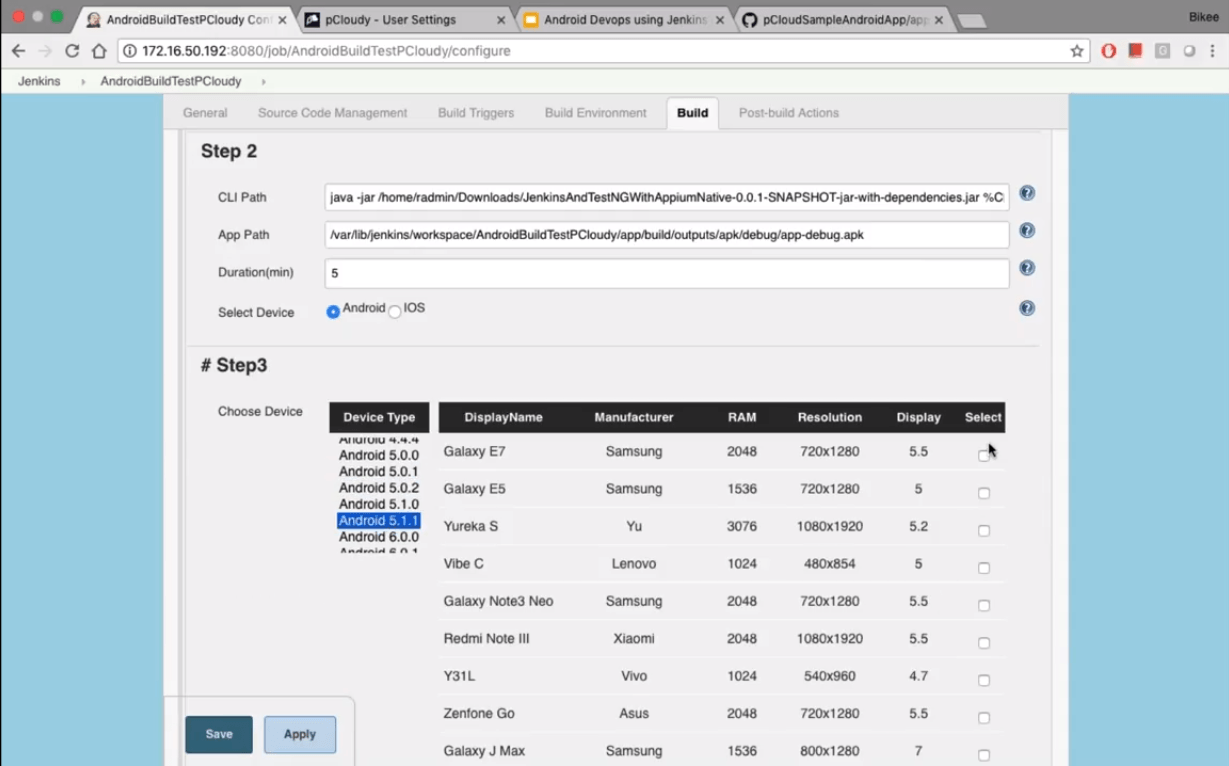Navigate back with browser back arrow
This screenshot has height=766, width=1229.
19,51
